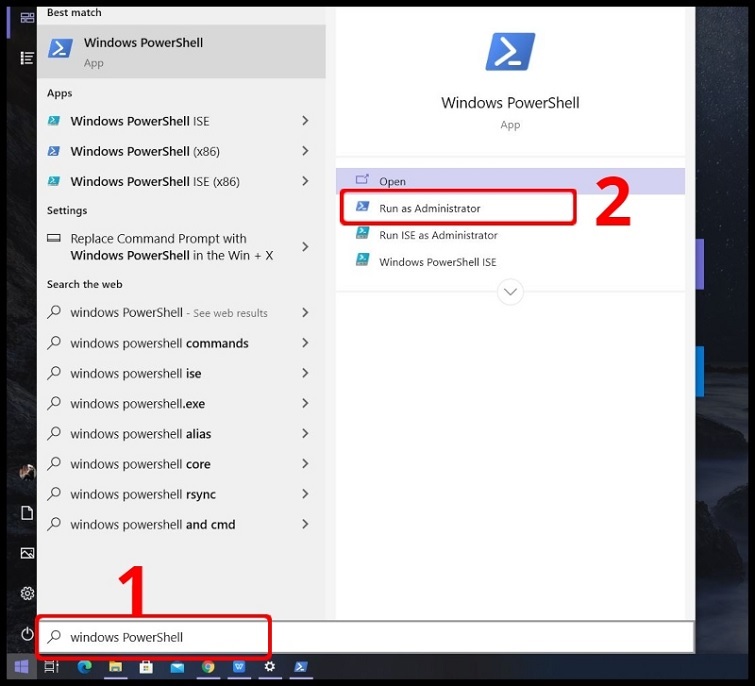This screenshot has width=755, height=686.
Task: Launch Microsoft Edge from the taskbar
Action: pyautogui.click(x=85, y=667)
